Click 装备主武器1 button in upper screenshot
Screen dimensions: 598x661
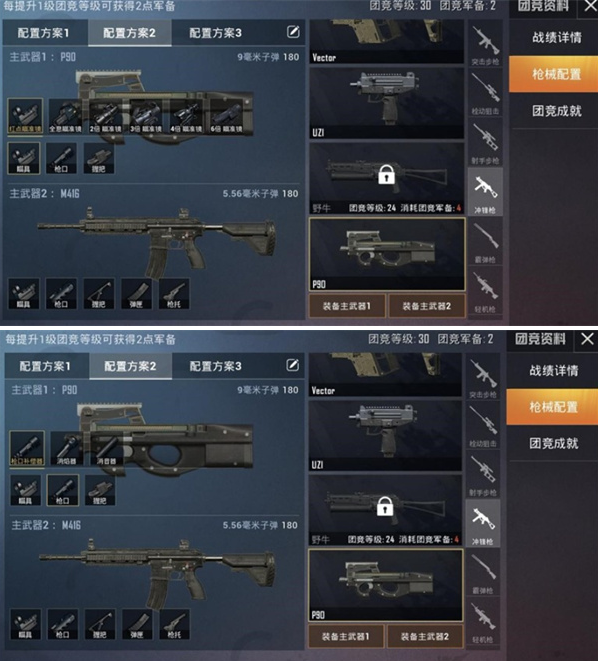[x=347, y=306]
